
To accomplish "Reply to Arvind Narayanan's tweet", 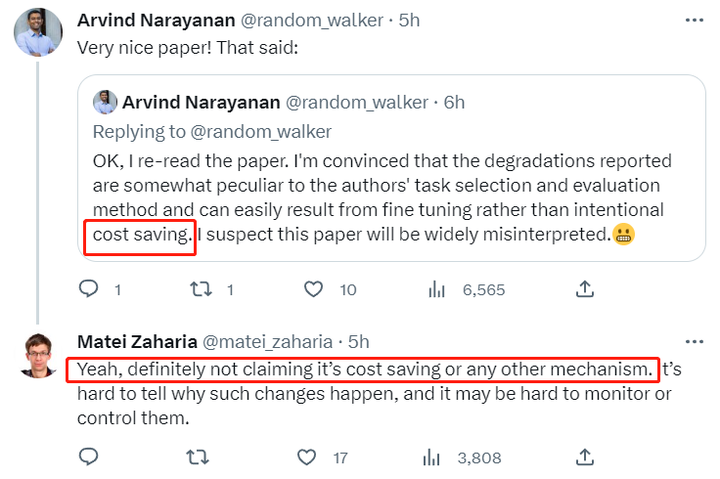I will pyautogui.click(x=89, y=289).
